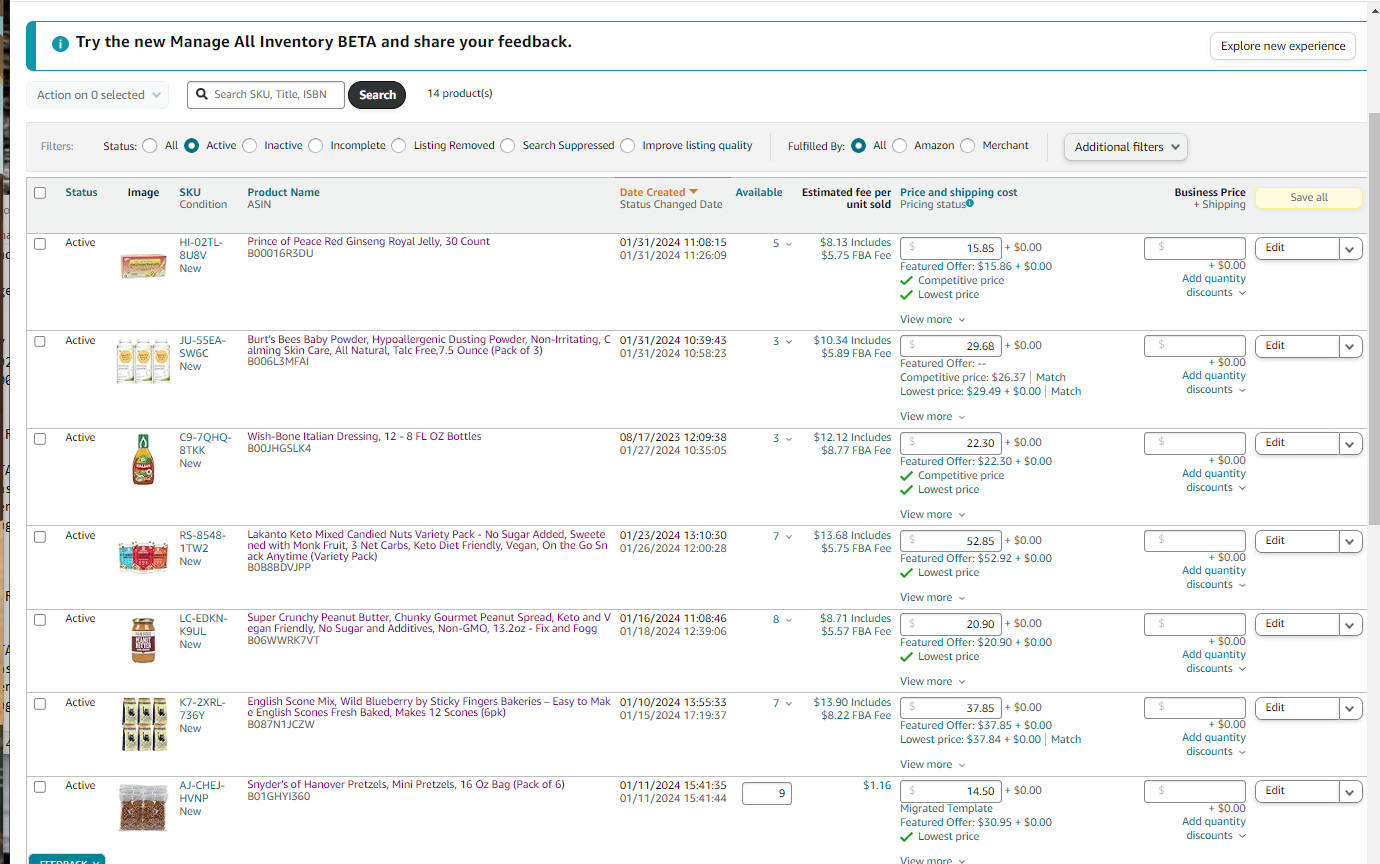Open the Action on 0 selected dropdown
This screenshot has width=1380, height=864.
point(98,95)
